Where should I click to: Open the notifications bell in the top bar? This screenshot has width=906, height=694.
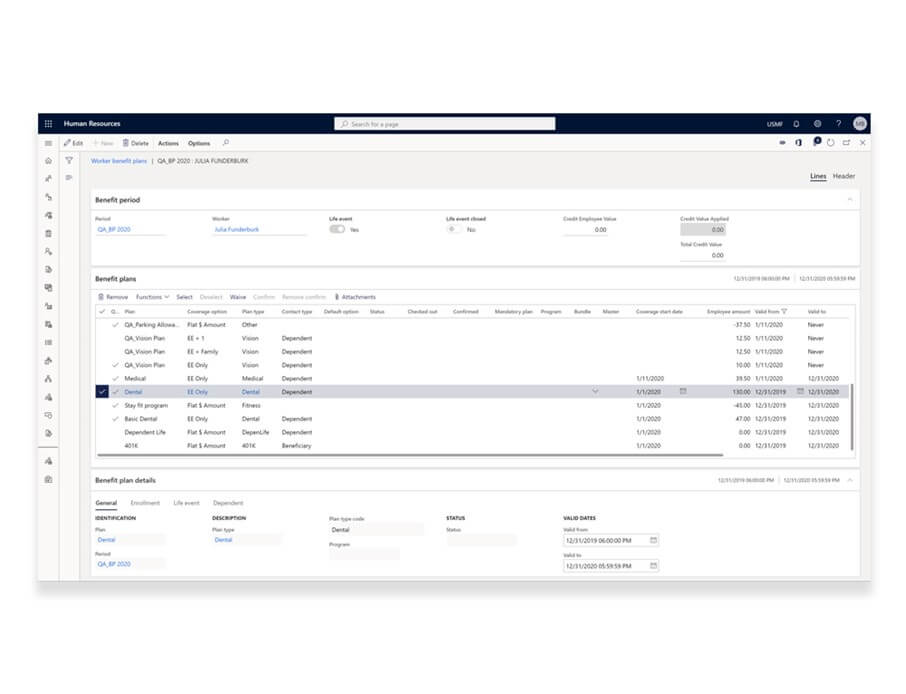click(x=796, y=123)
